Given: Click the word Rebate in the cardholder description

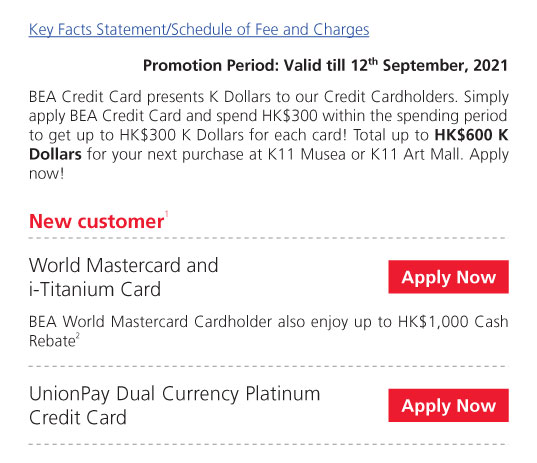Looking at the screenshot, I should 52,341.
